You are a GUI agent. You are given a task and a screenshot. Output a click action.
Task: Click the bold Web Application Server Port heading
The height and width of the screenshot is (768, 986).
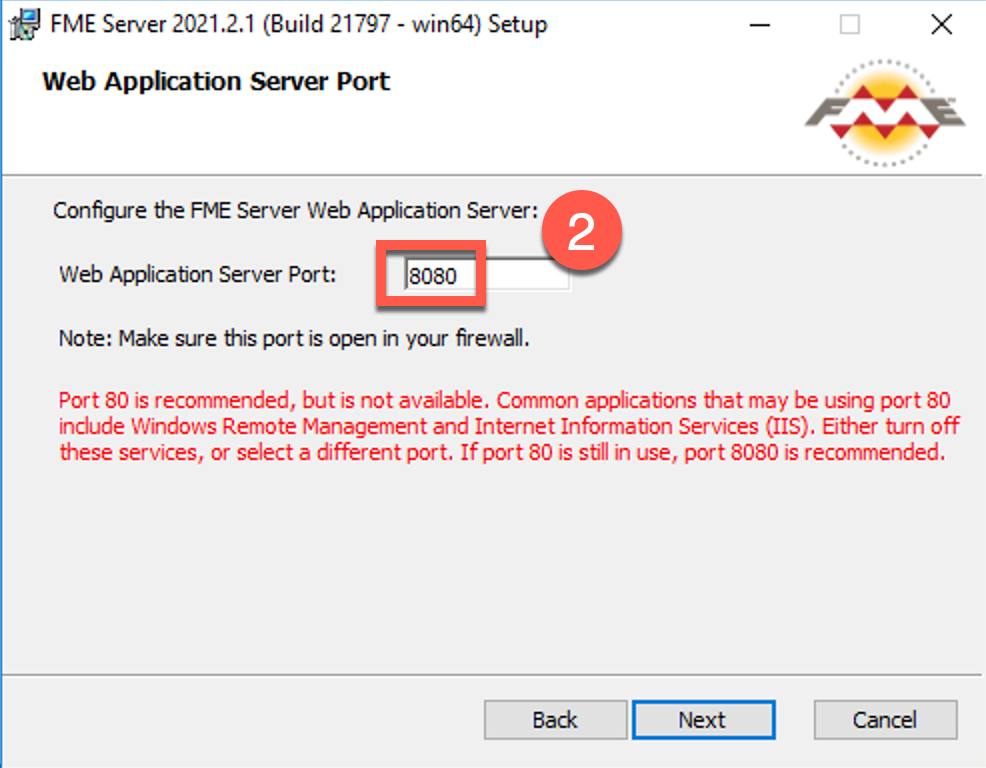click(x=216, y=82)
